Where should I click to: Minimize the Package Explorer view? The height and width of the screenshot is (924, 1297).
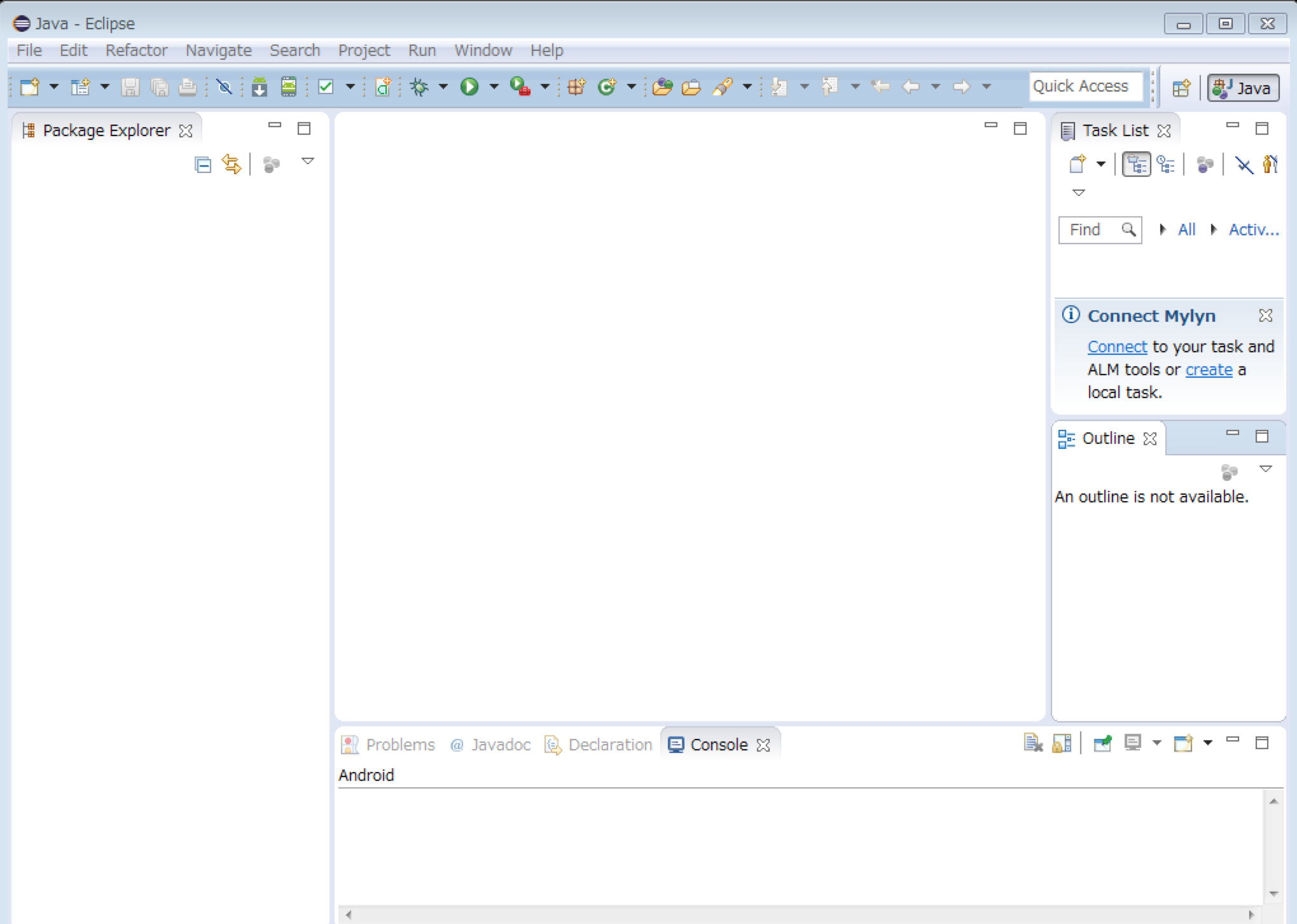275,126
